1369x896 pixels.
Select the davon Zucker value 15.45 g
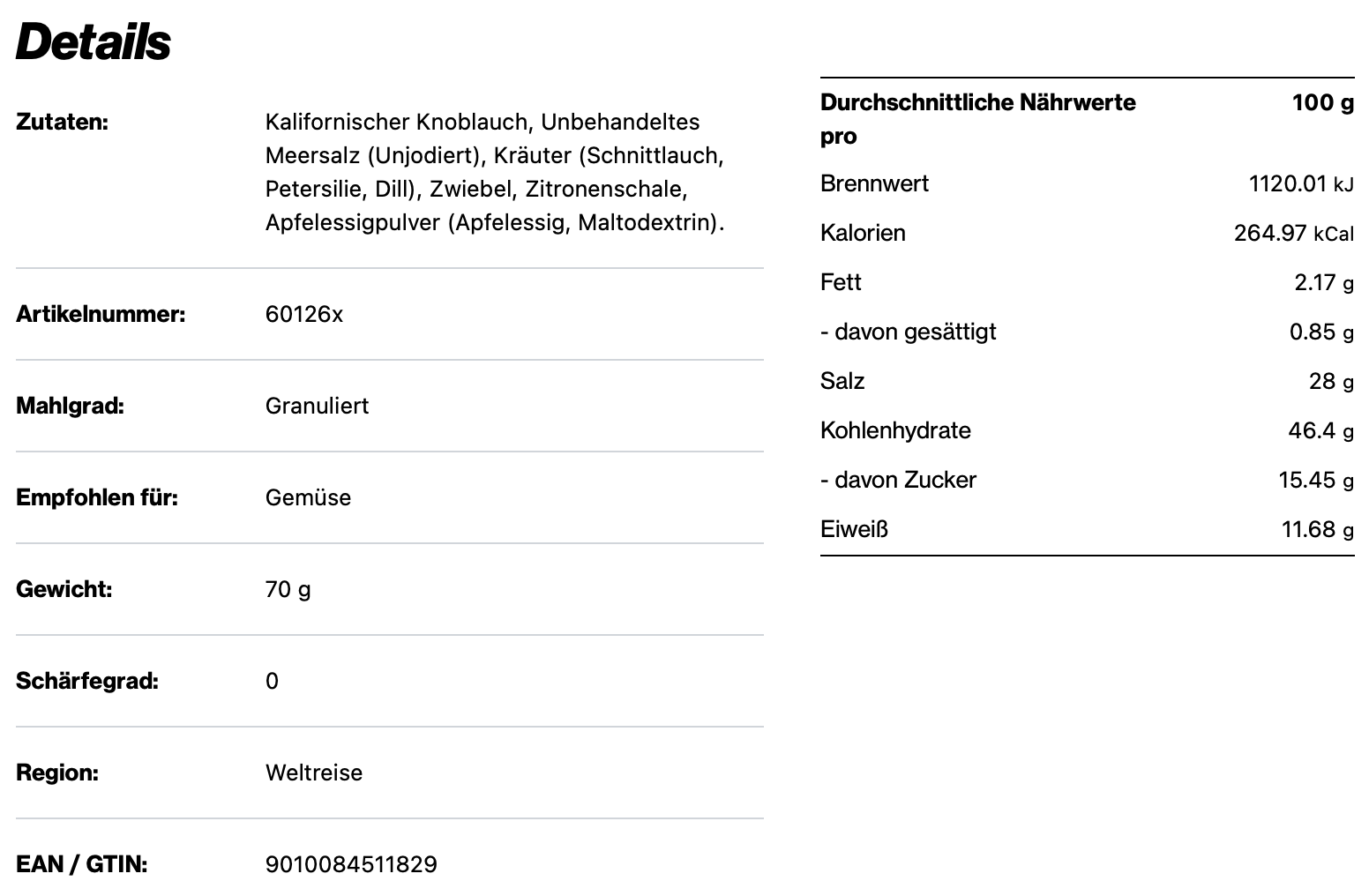pyautogui.click(x=1315, y=480)
